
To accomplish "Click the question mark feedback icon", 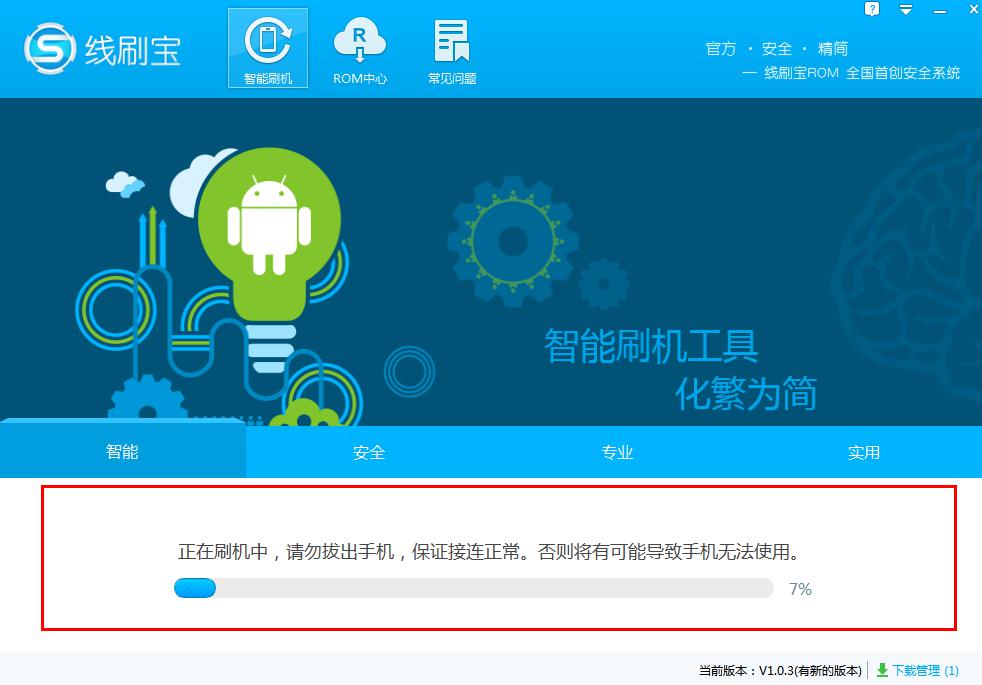I will pyautogui.click(x=872, y=10).
